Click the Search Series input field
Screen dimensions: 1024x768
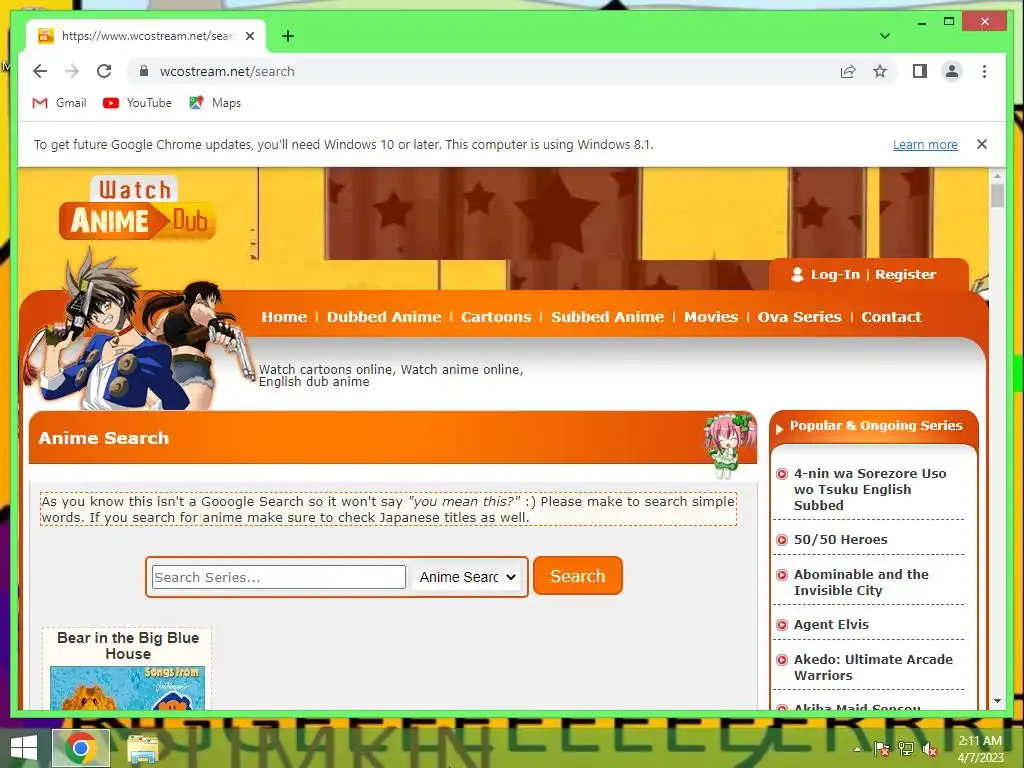click(x=279, y=577)
